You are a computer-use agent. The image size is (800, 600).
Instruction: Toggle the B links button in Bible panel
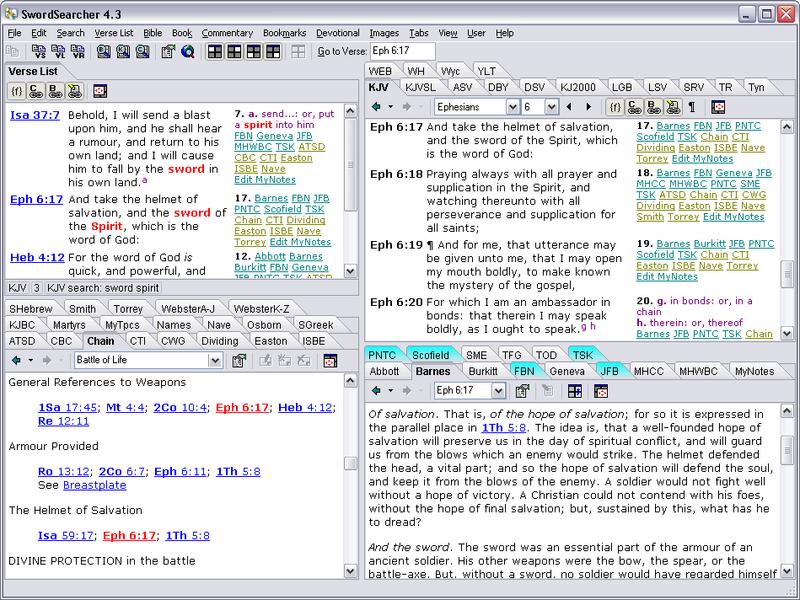pyautogui.click(x=654, y=107)
